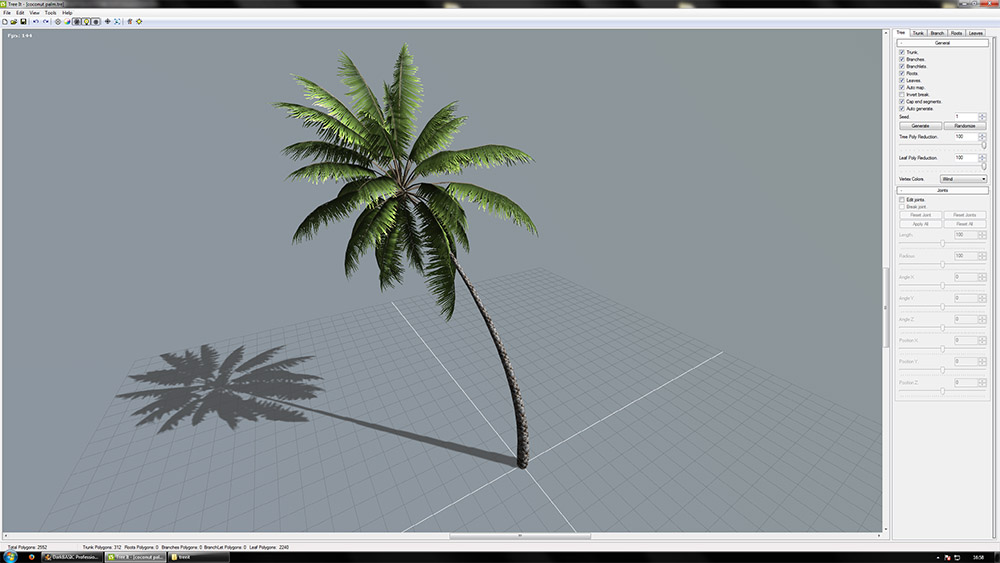The height and width of the screenshot is (563, 1000).
Task: Click the Open folder toolbar icon
Action: (14, 22)
